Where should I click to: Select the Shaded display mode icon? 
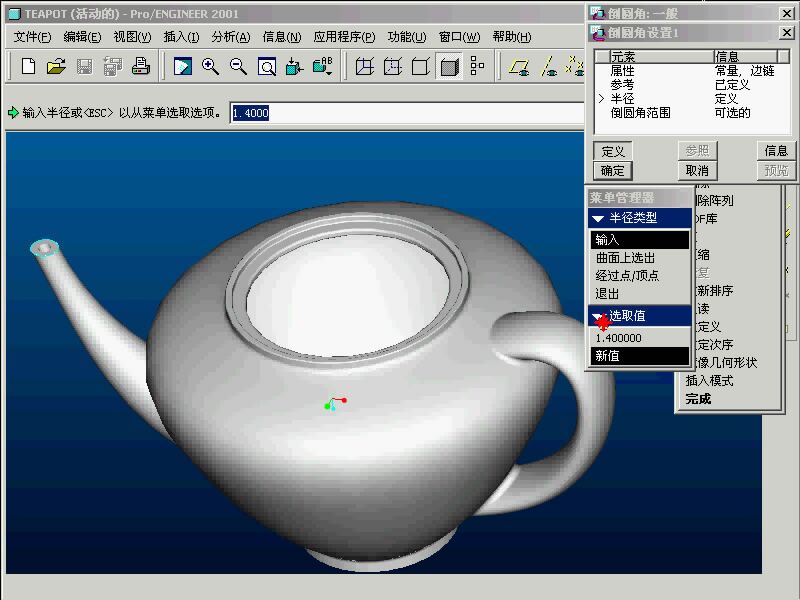449,67
